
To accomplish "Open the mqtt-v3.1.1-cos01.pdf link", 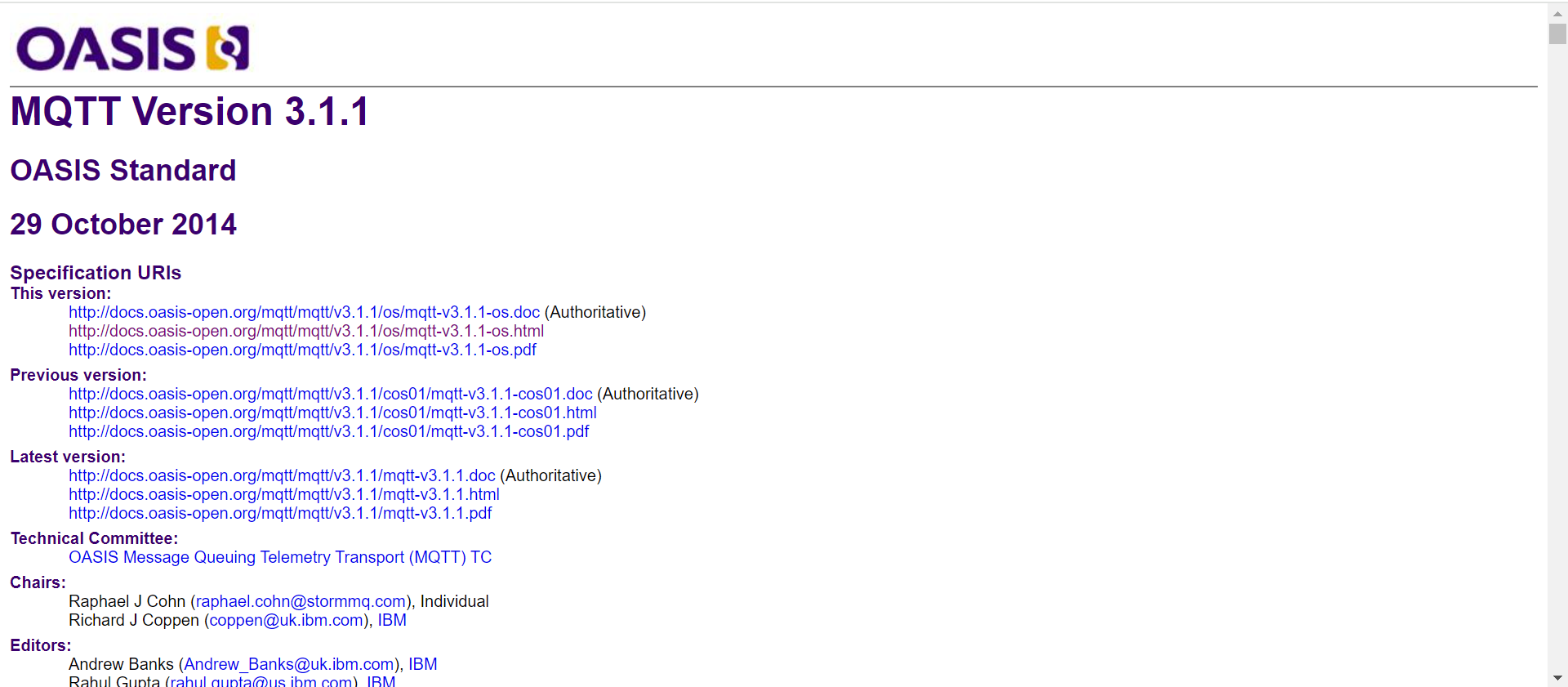I will 328,431.
